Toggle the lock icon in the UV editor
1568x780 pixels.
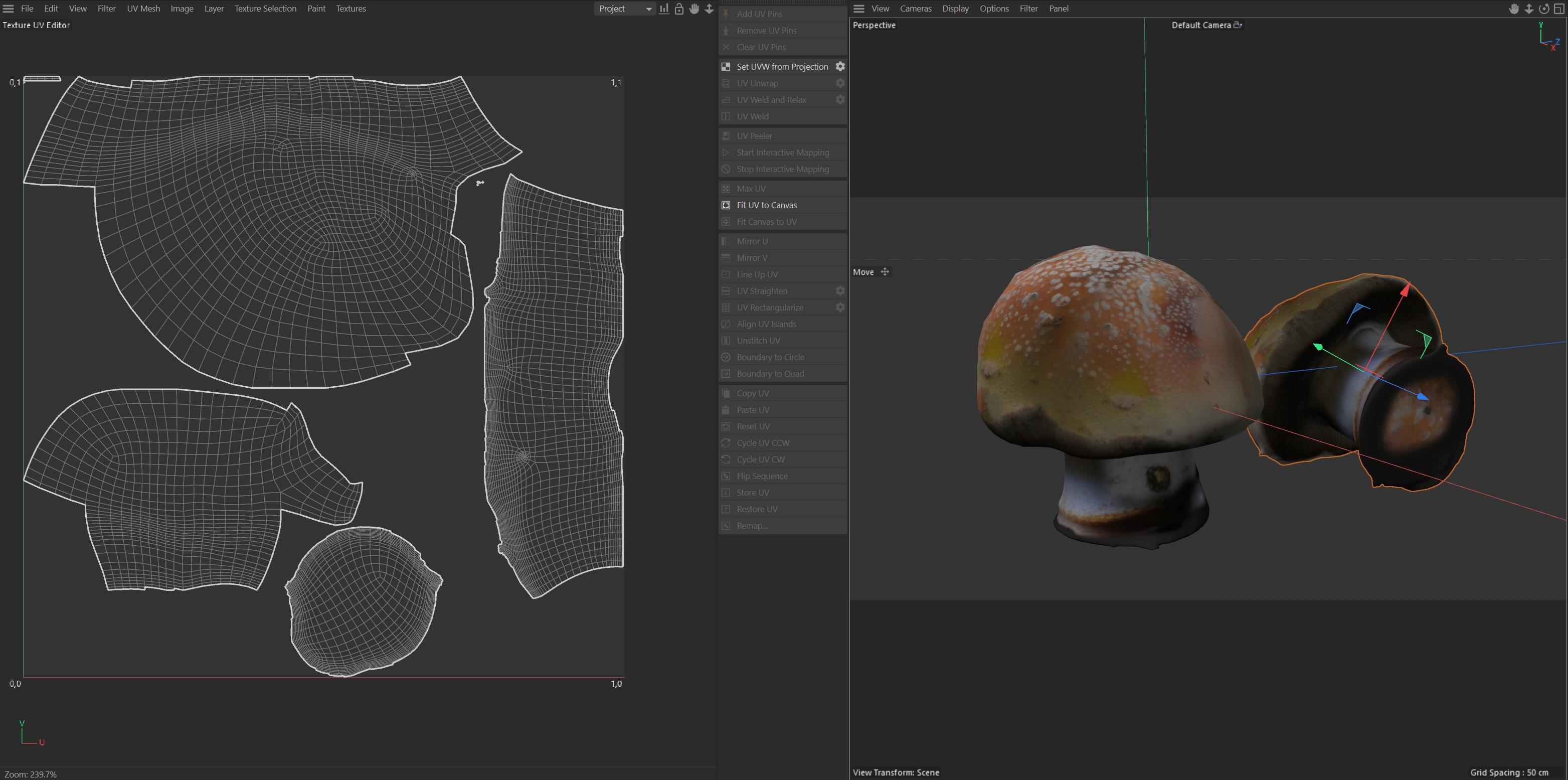pos(678,9)
